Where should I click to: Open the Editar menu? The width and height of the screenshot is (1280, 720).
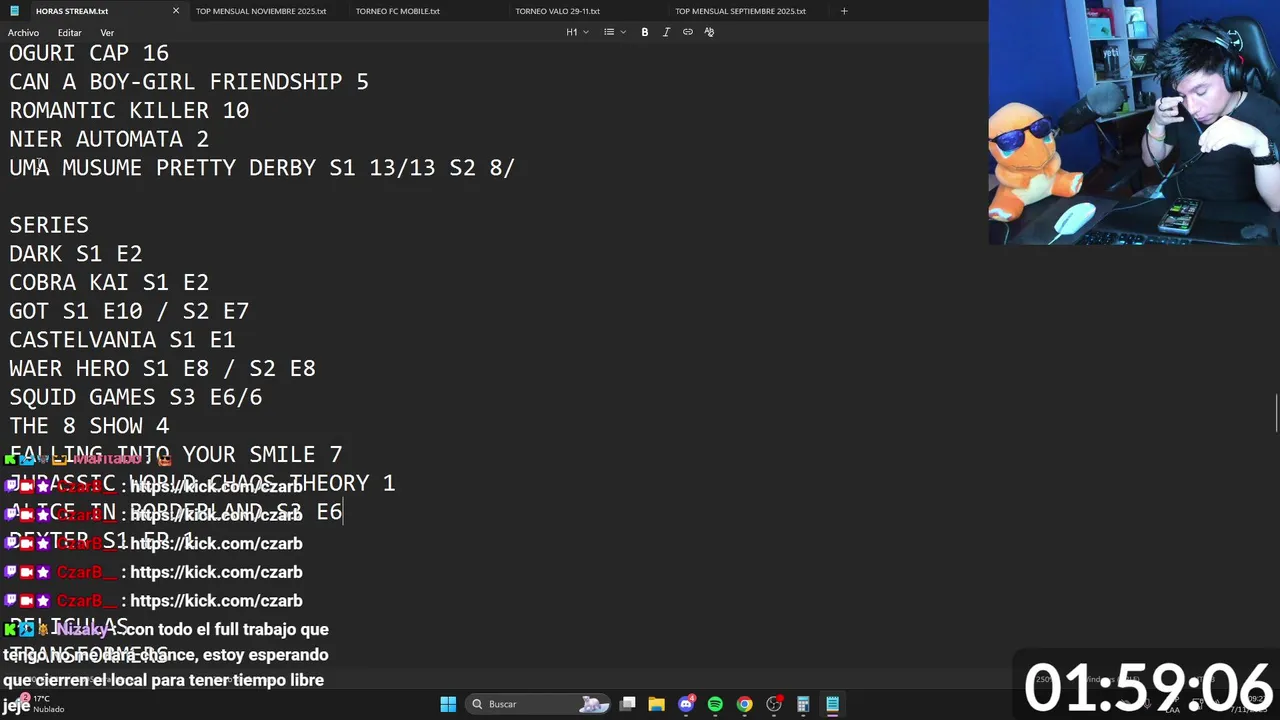pos(69,33)
